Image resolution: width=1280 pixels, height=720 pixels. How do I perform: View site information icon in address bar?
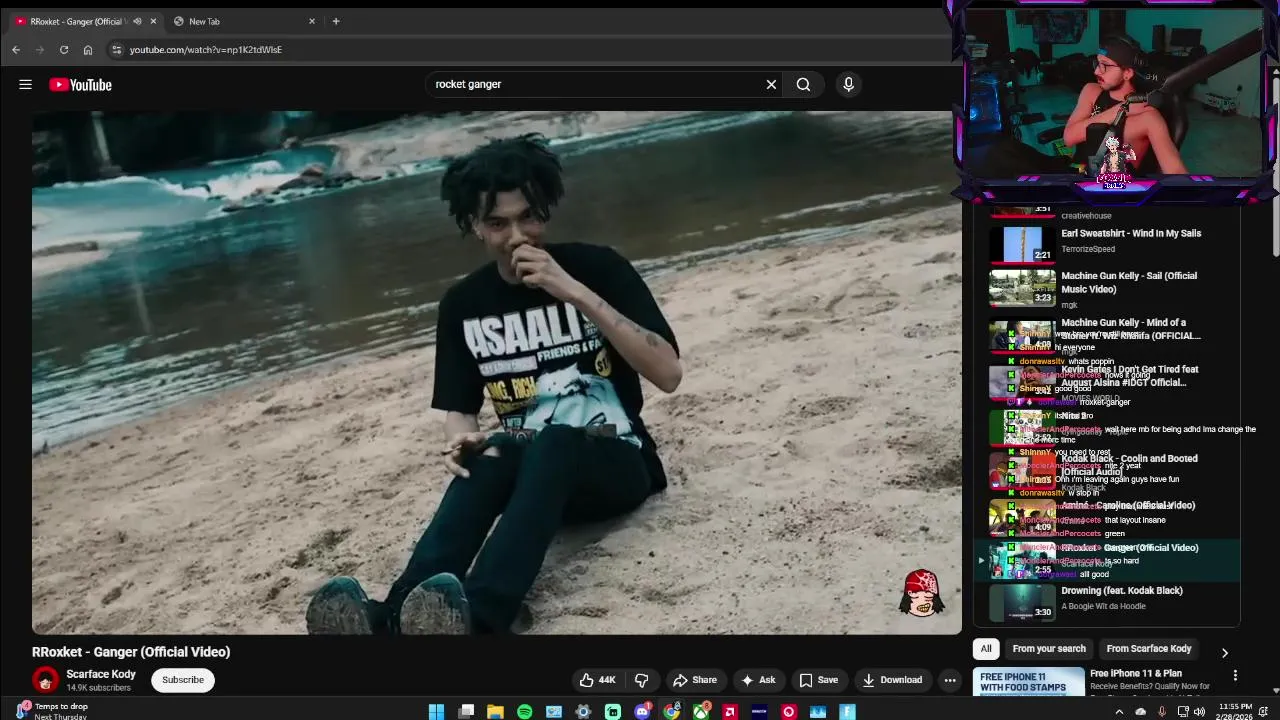(x=116, y=49)
